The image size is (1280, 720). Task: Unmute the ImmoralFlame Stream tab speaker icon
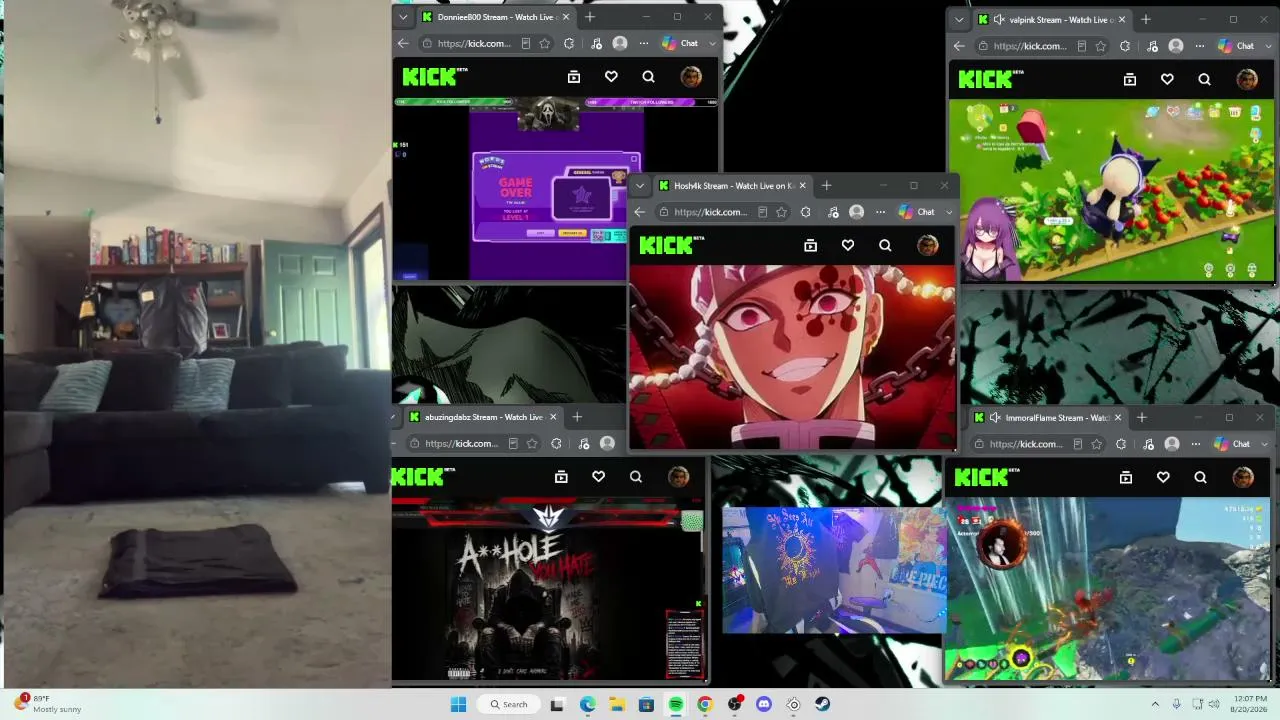pos(994,418)
